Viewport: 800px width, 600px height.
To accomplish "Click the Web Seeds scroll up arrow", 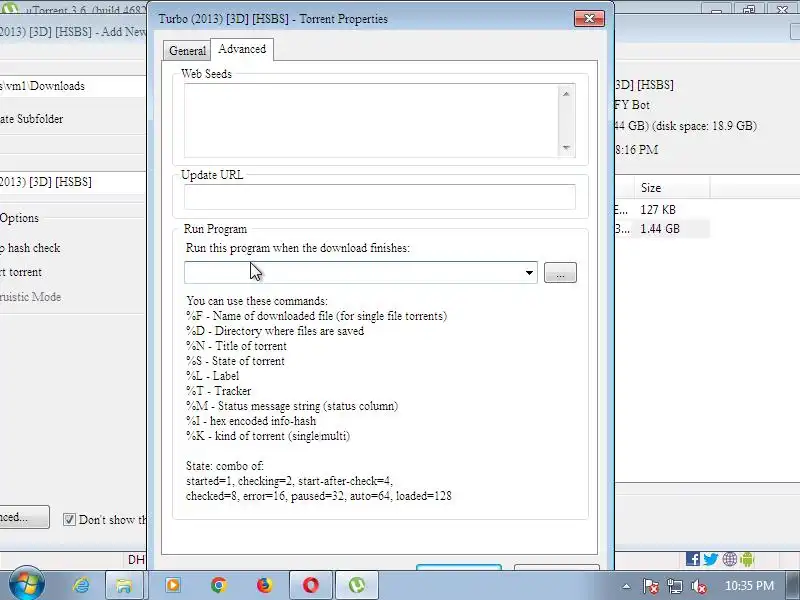I will 566,94.
